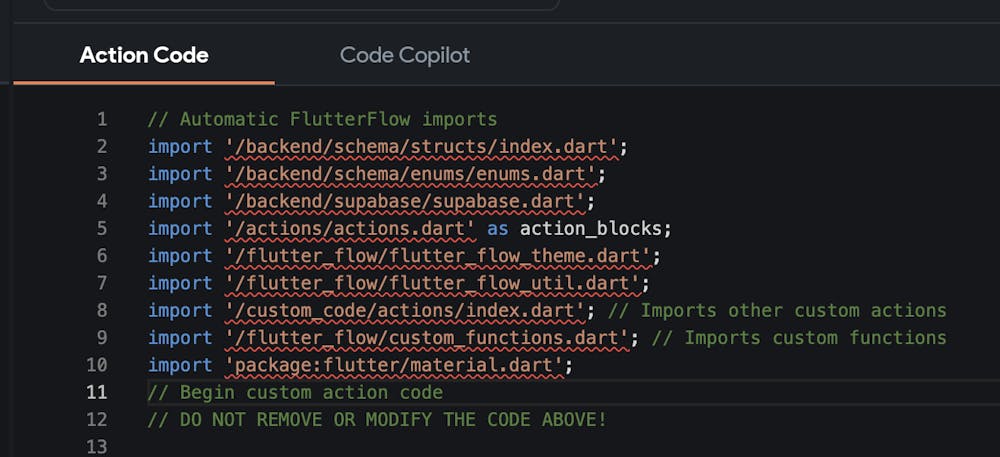Click the flutter_flow_theme.dart import path
Screen dimensions: 1000x457
tap(437, 256)
